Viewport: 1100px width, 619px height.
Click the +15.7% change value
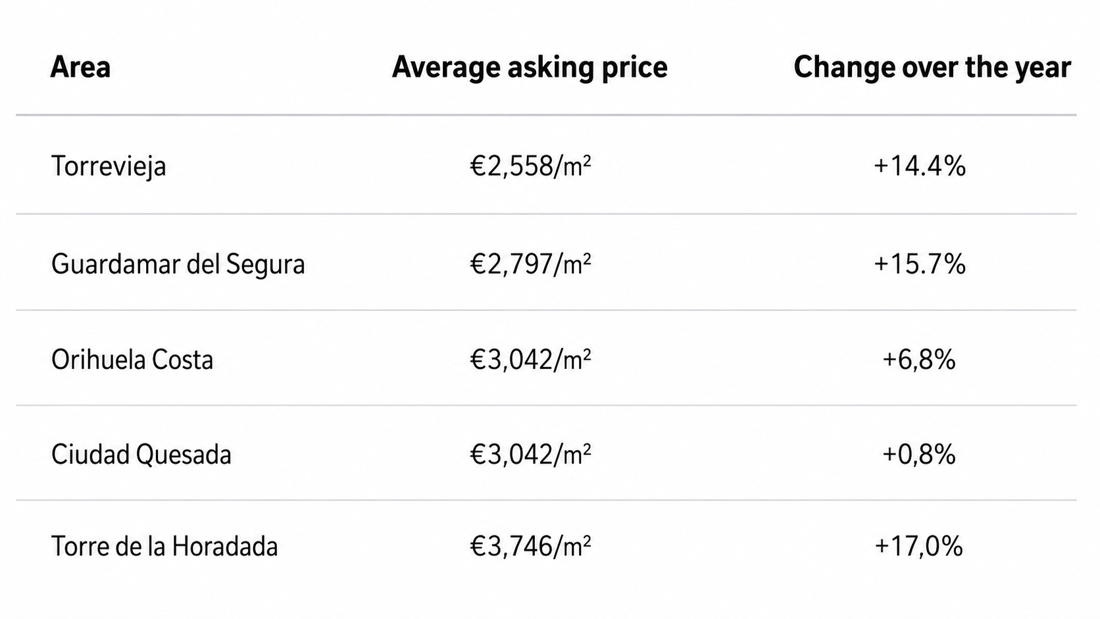[920, 264]
